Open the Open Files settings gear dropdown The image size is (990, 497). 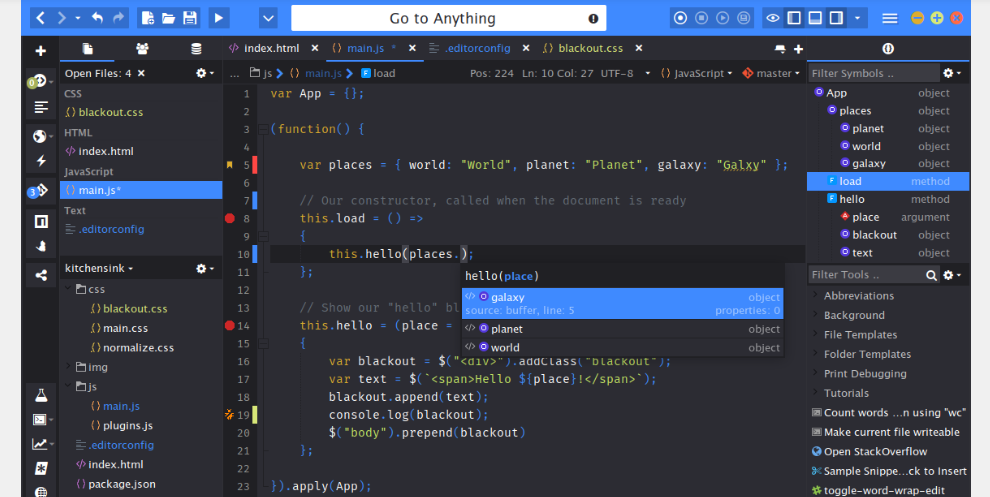coord(205,73)
